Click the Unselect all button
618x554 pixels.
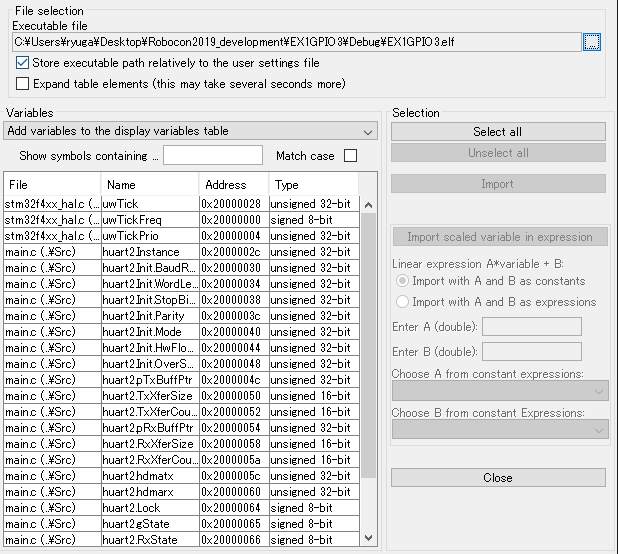click(x=498, y=153)
